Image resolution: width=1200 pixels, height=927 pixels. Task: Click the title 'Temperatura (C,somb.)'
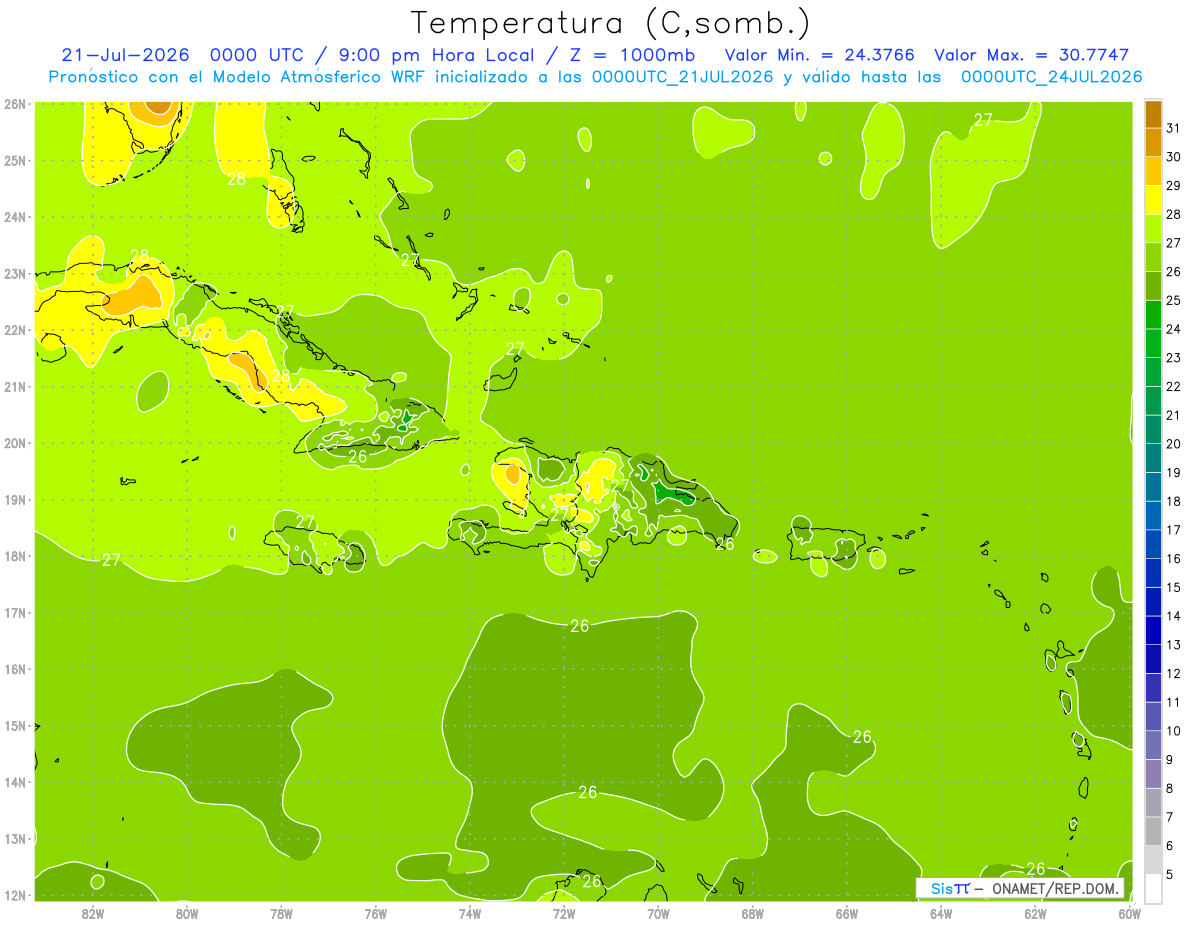coord(611,23)
